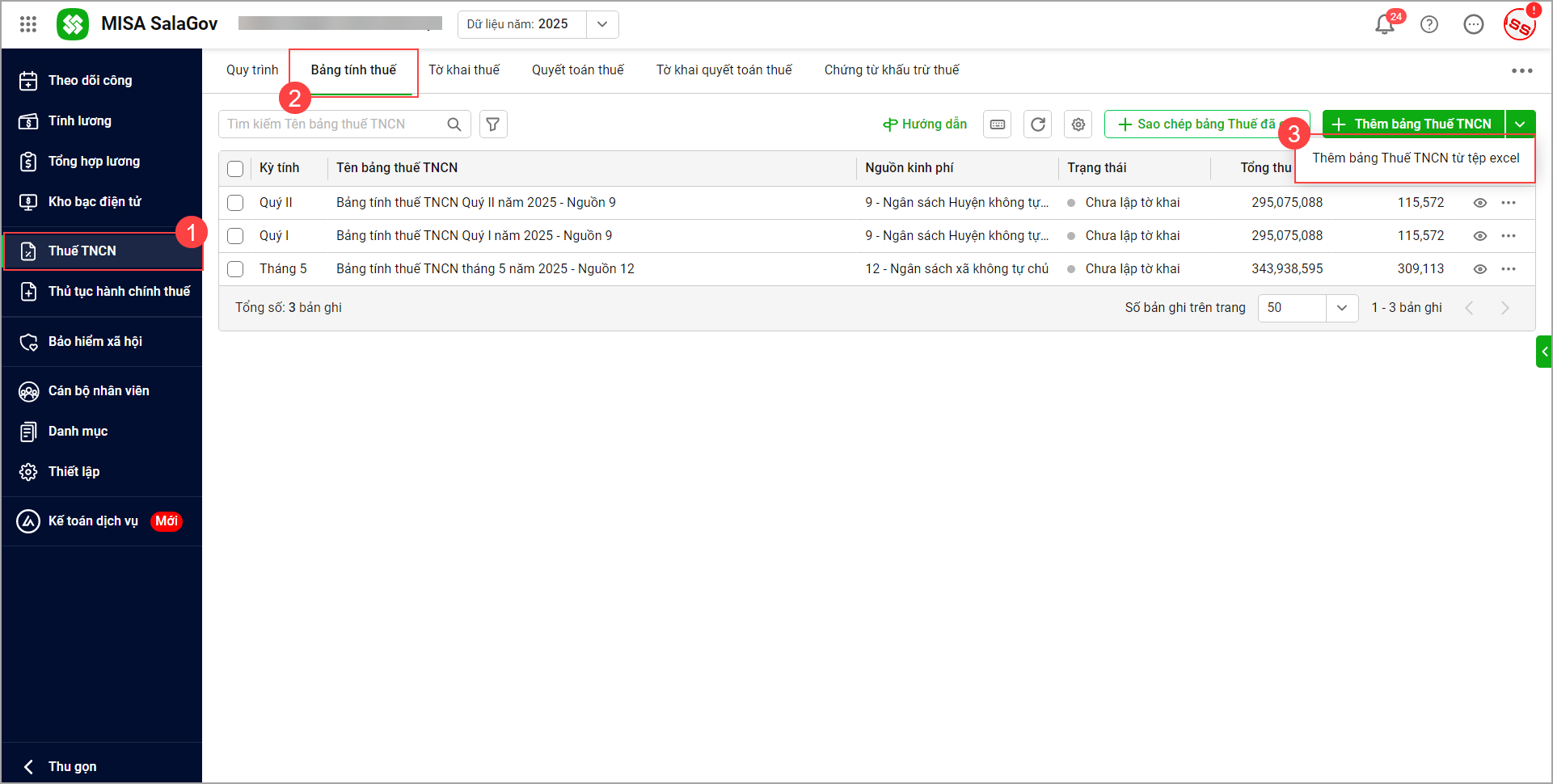The image size is (1553, 784).
Task: Expand the arrow beside Thêm bảng Thuế TNCN
Action: click(1521, 124)
